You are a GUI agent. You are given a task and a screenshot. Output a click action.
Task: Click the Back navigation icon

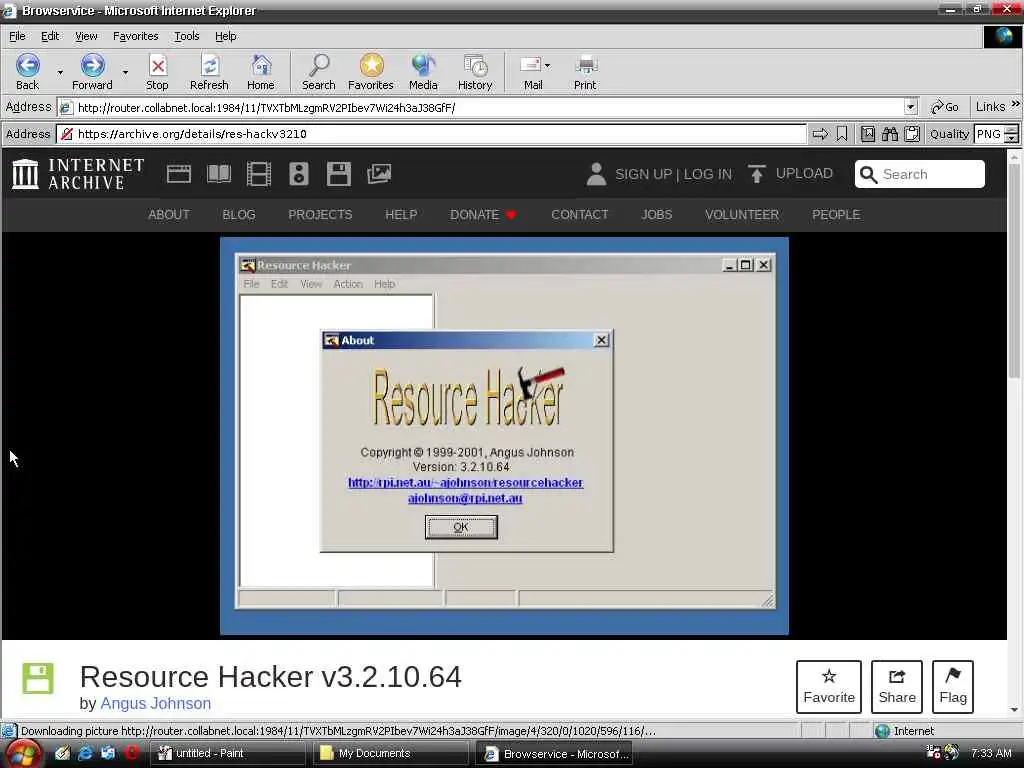point(27,65)
